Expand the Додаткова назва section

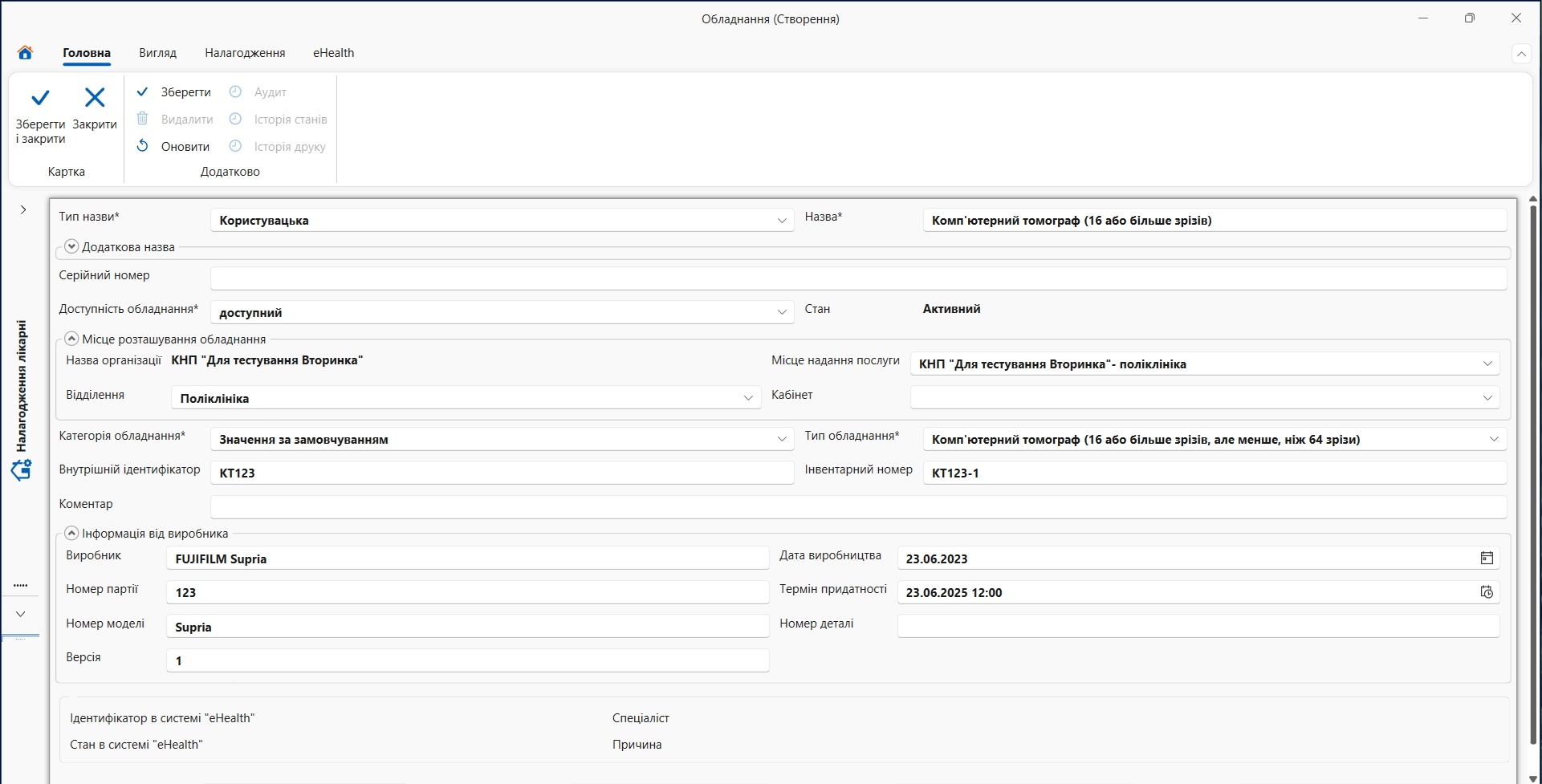pos(71,246)
